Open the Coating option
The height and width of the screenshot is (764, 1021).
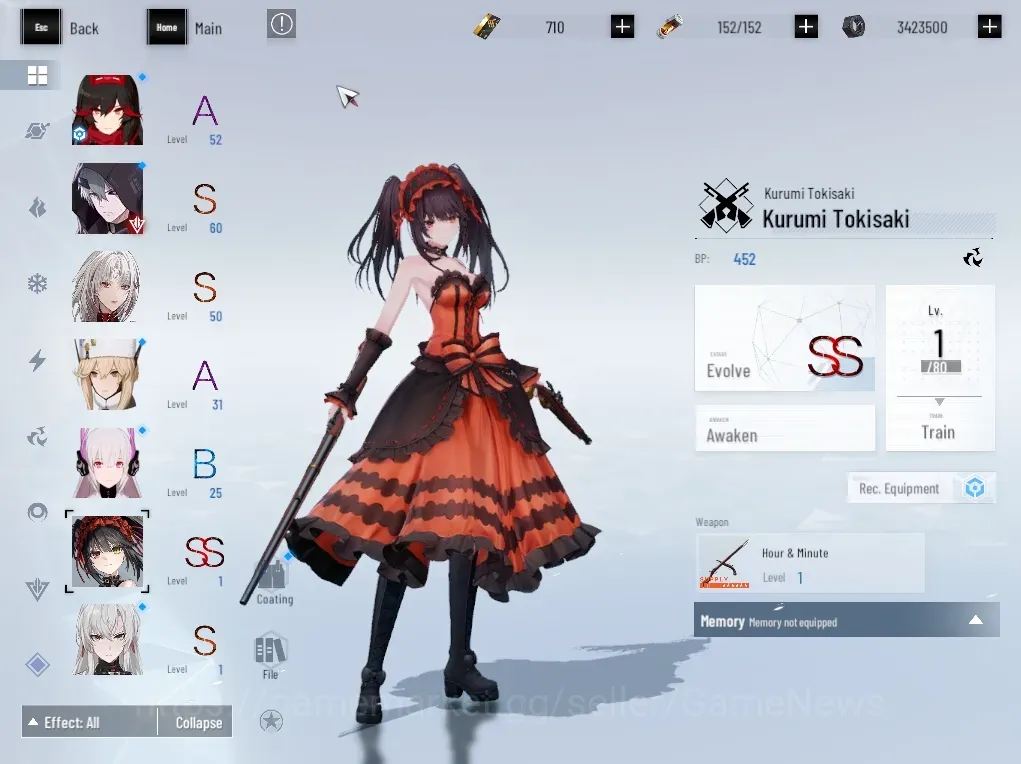click(274, 582)
